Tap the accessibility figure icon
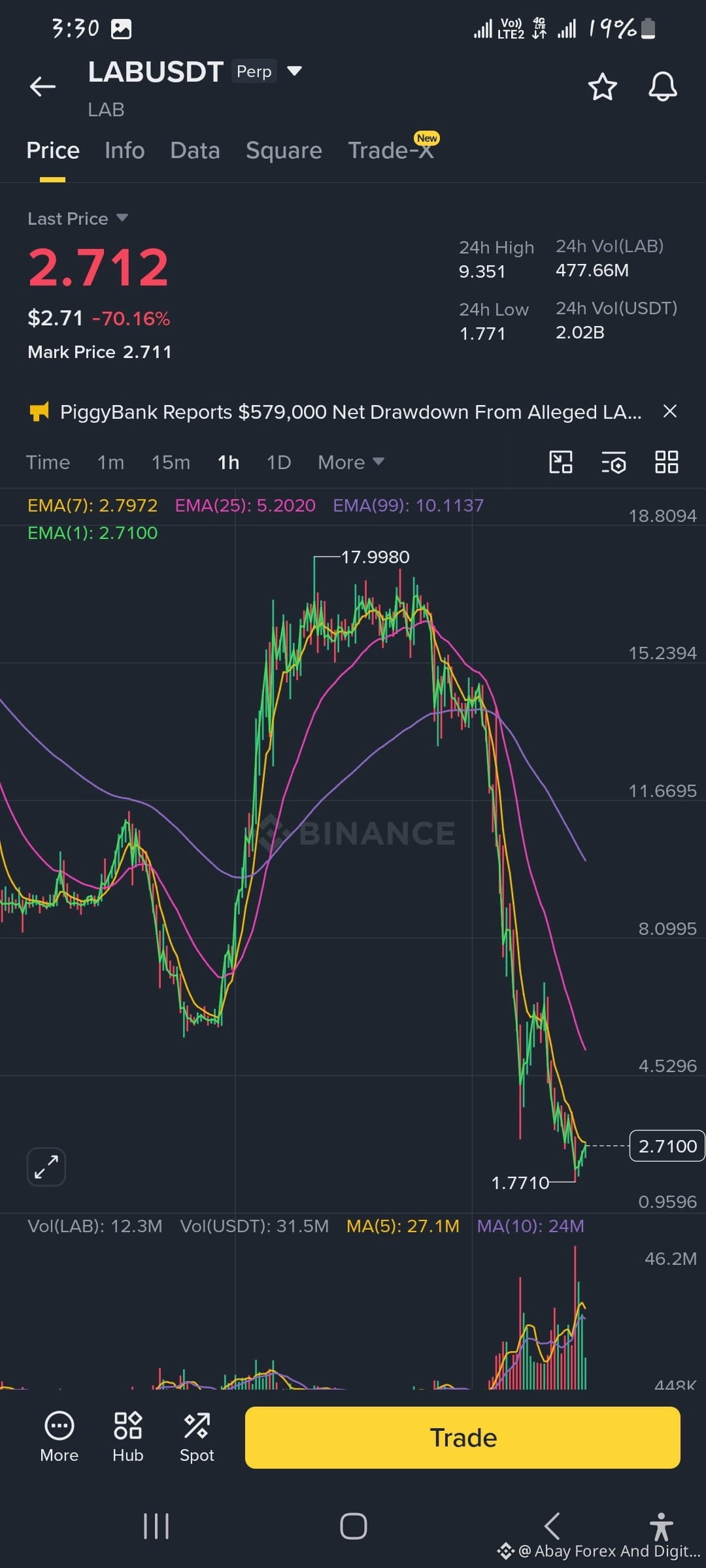Screen dimensions: 706x1568 [661, 1526]
